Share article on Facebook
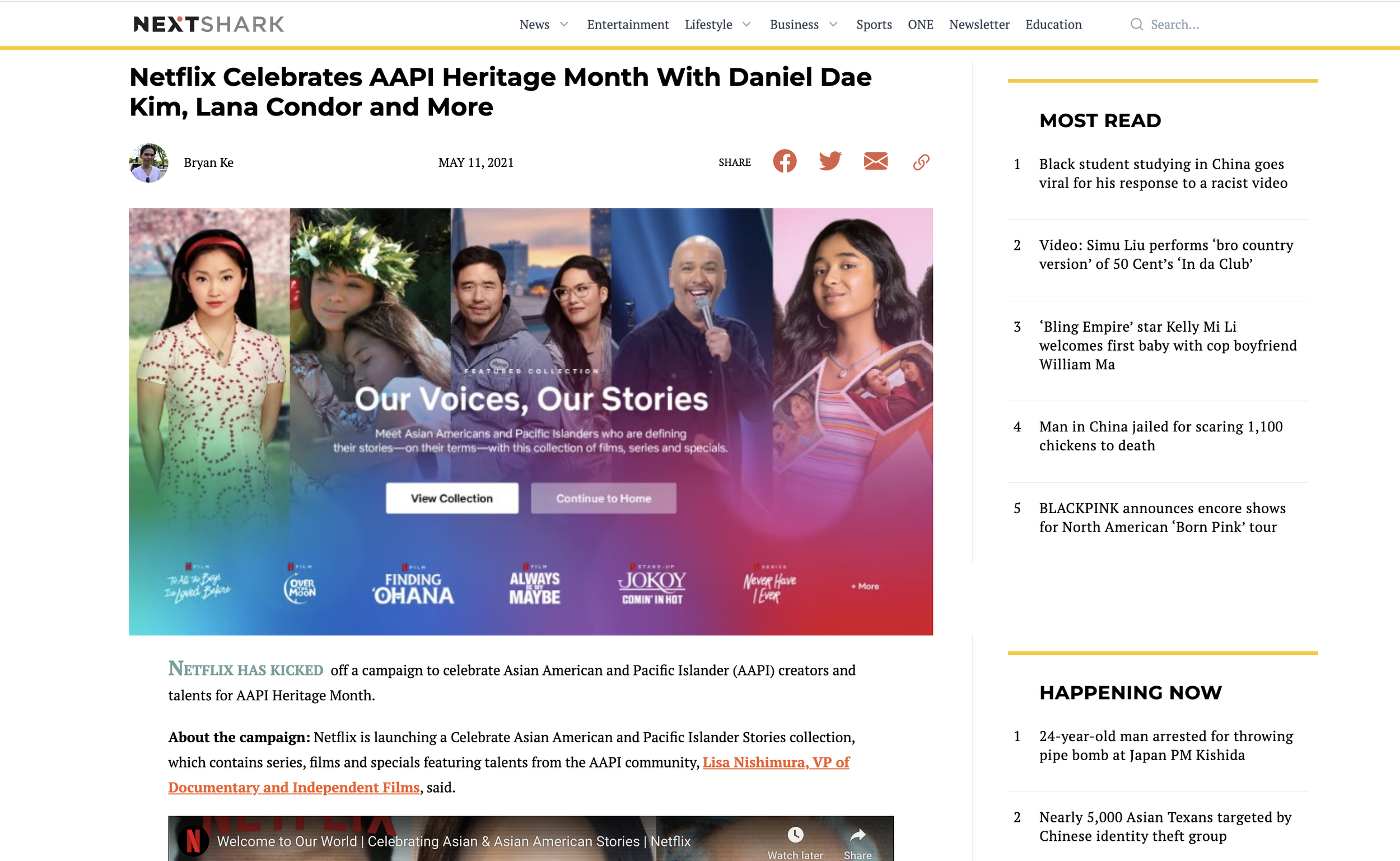This screenshot has height=861, width=1400. pos(785,162)
